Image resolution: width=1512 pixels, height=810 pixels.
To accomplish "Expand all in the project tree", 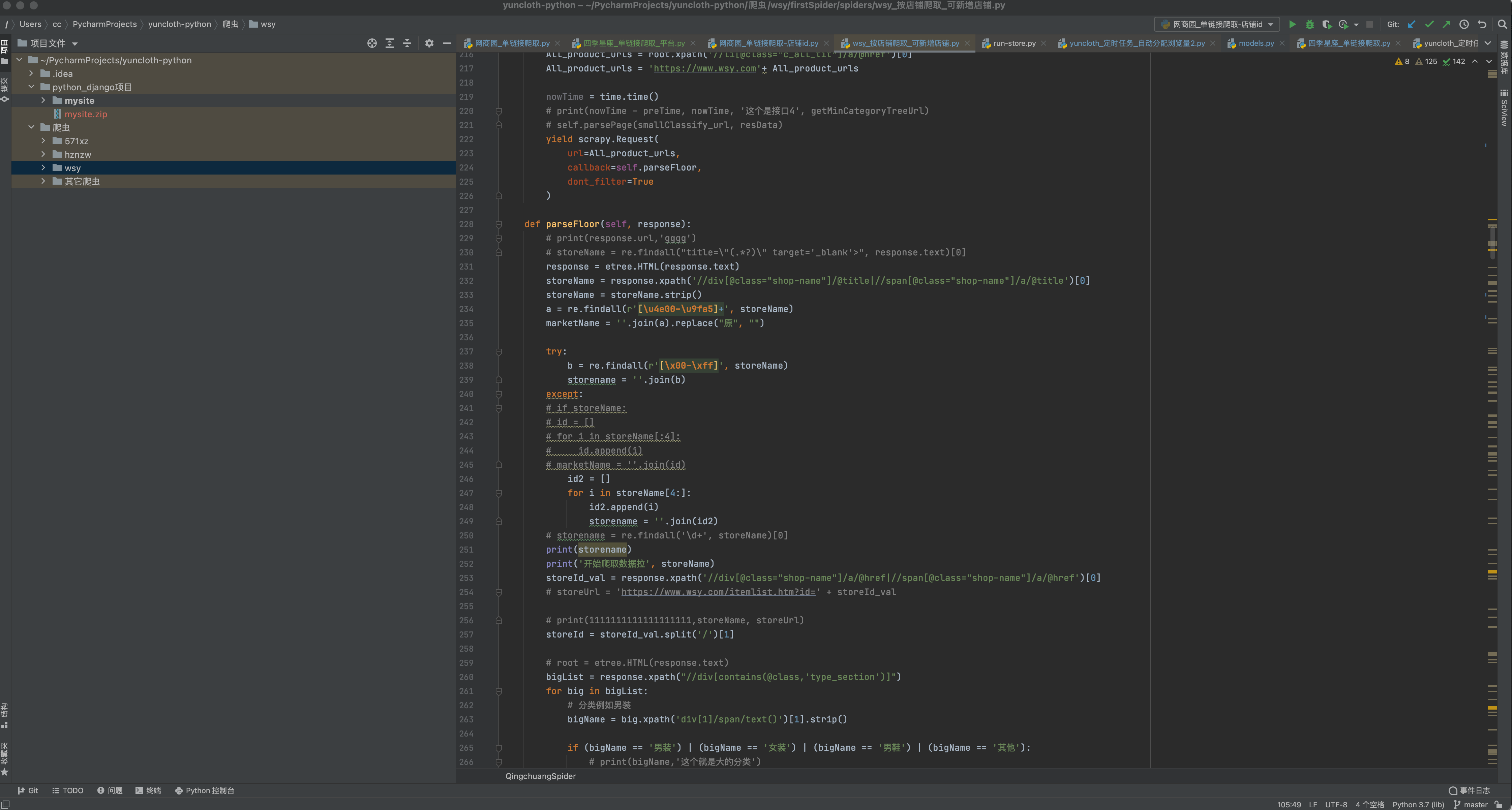I will [x=389, y=43].
